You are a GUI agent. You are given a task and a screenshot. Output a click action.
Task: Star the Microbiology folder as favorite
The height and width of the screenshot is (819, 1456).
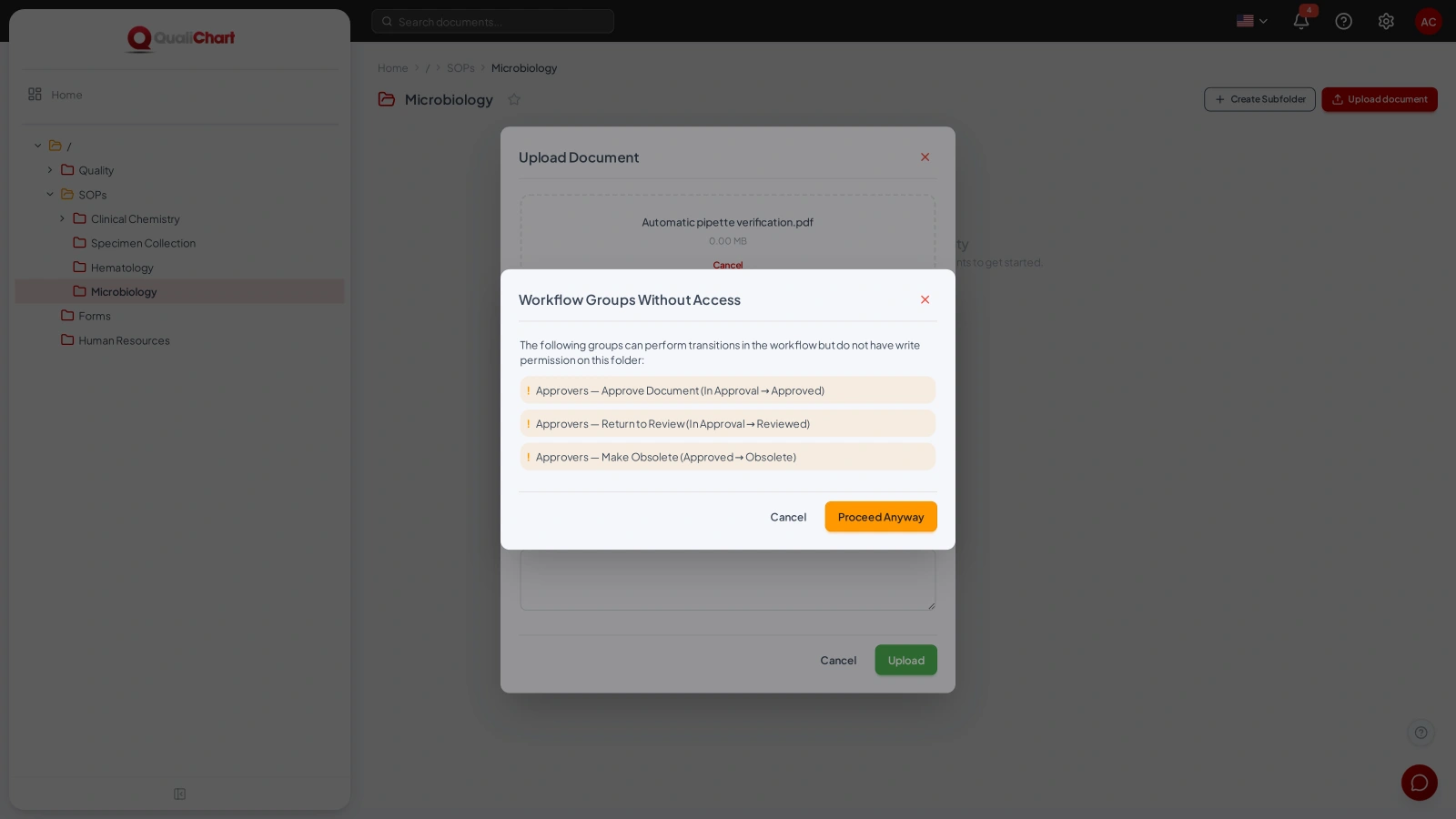[514, 99]
